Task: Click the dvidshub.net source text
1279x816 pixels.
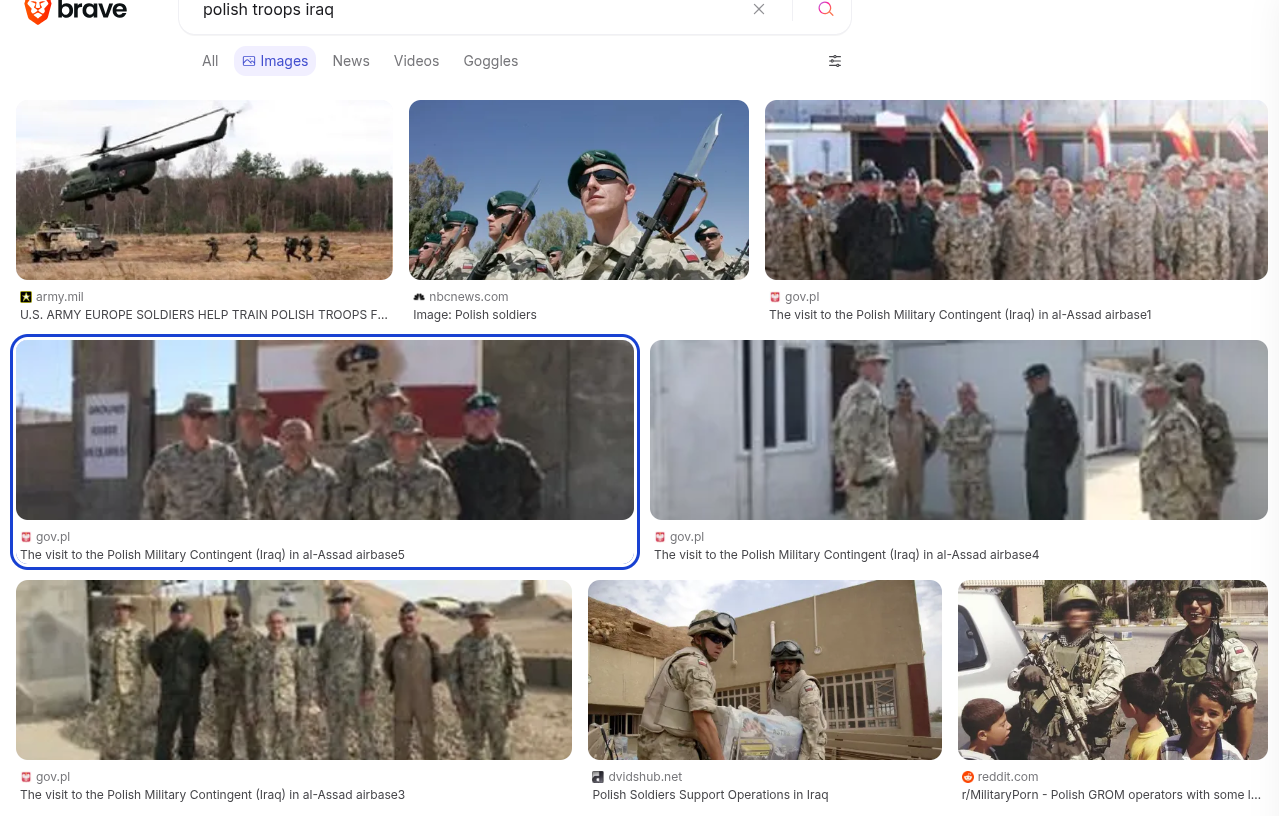Action: pos(645,777)
